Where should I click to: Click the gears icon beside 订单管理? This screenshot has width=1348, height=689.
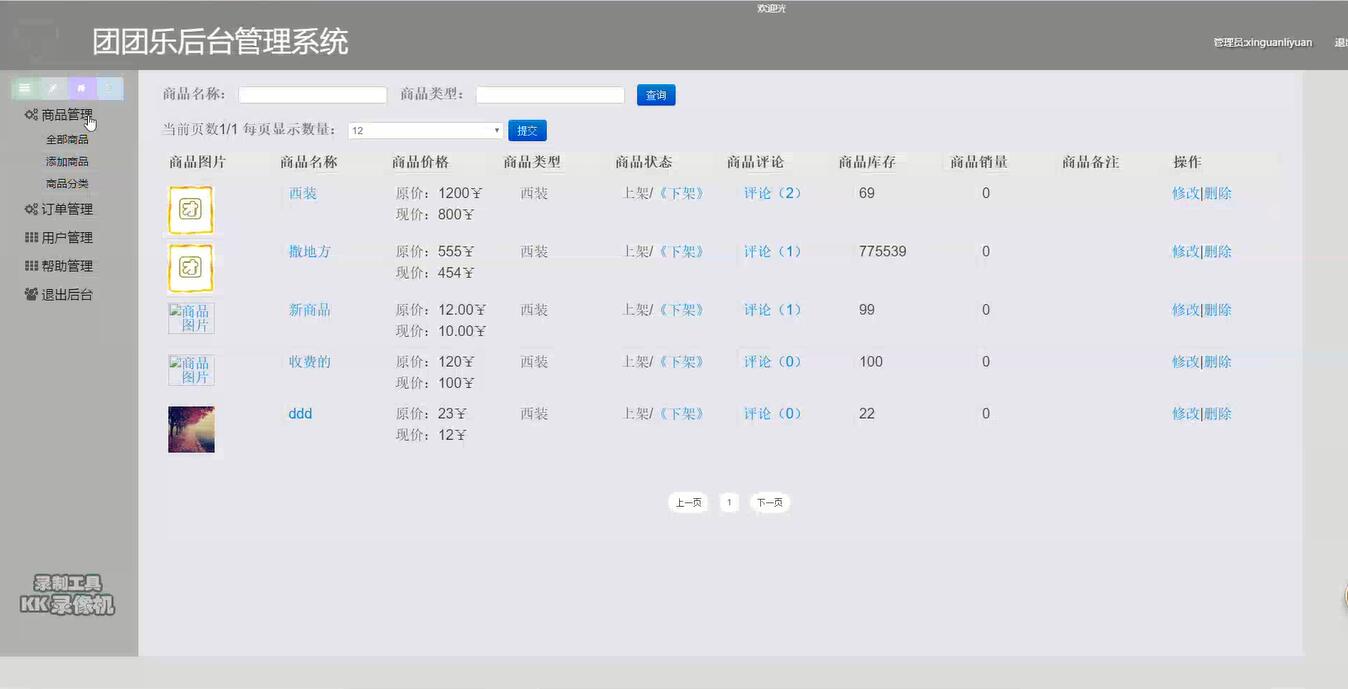tap(30, 208)
